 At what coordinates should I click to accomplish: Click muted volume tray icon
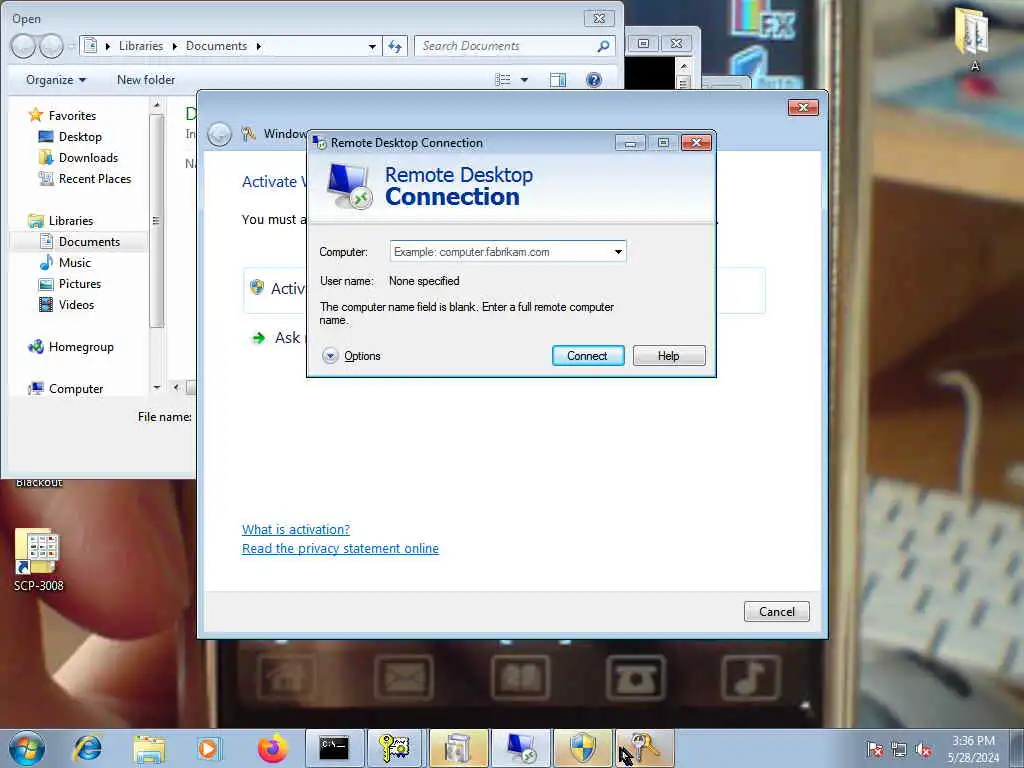(923, 749)
